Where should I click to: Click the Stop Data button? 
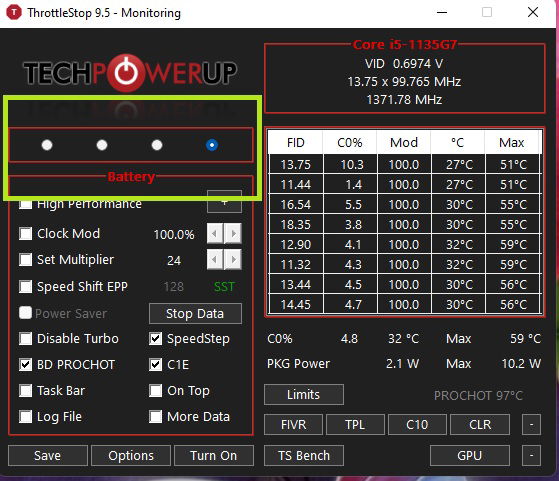click(x=195, y=314)
